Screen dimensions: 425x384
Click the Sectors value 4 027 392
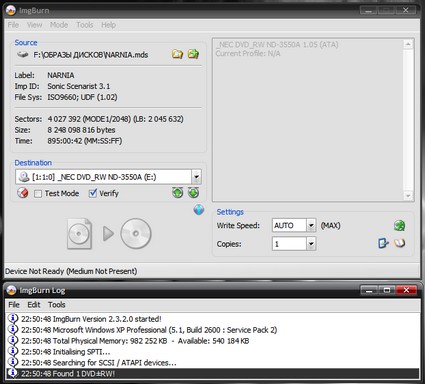(64, 119)
